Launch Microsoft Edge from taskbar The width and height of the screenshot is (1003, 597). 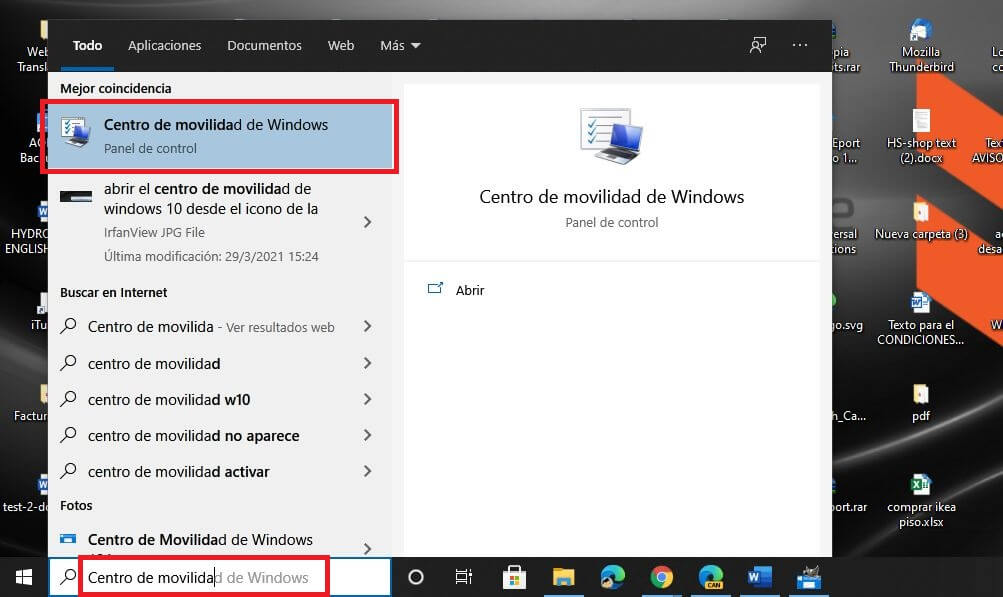pos(613,577)
